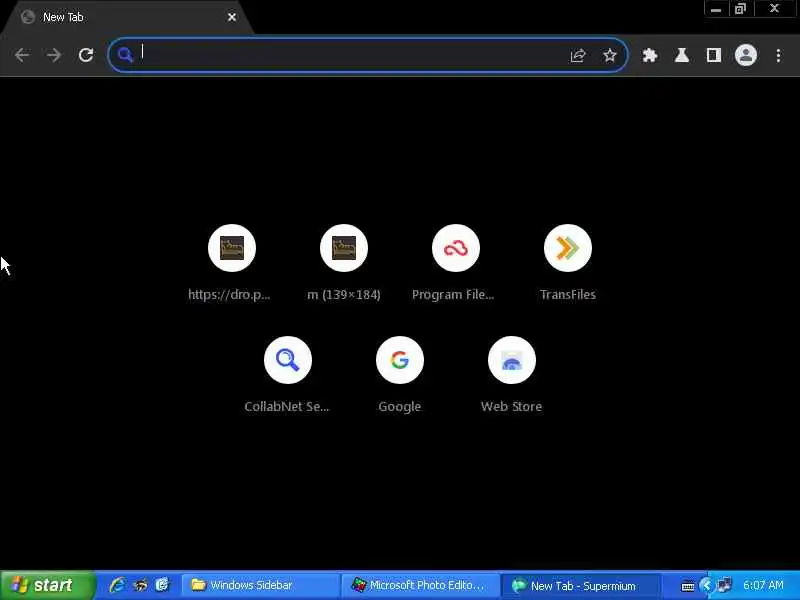This screenshot has height=600, width=800.
Task: Click the 6:07 AM clock
Action: pyautogui.click(x=763, y=585)
